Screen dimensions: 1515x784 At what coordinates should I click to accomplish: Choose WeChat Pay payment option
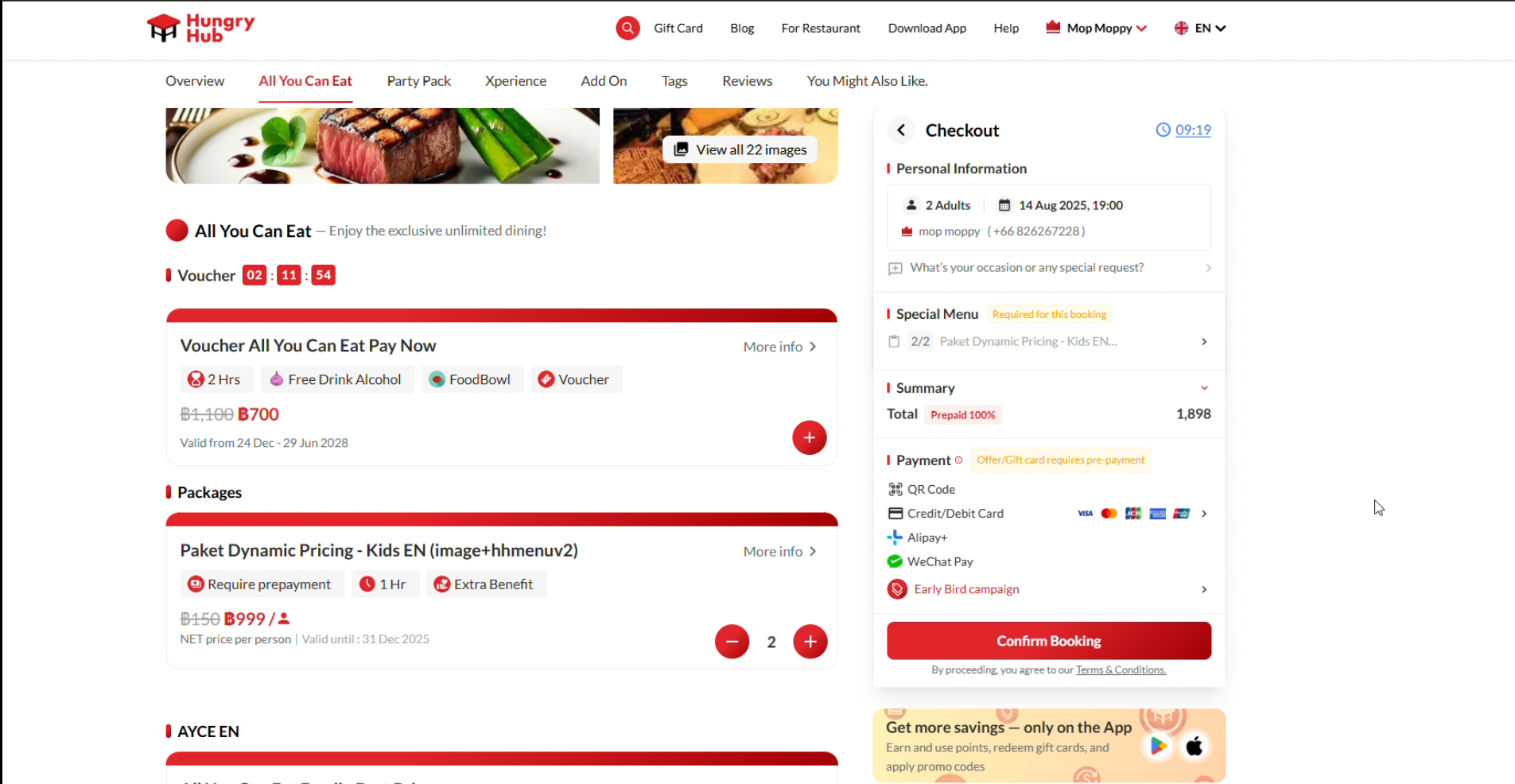[930, 561]
